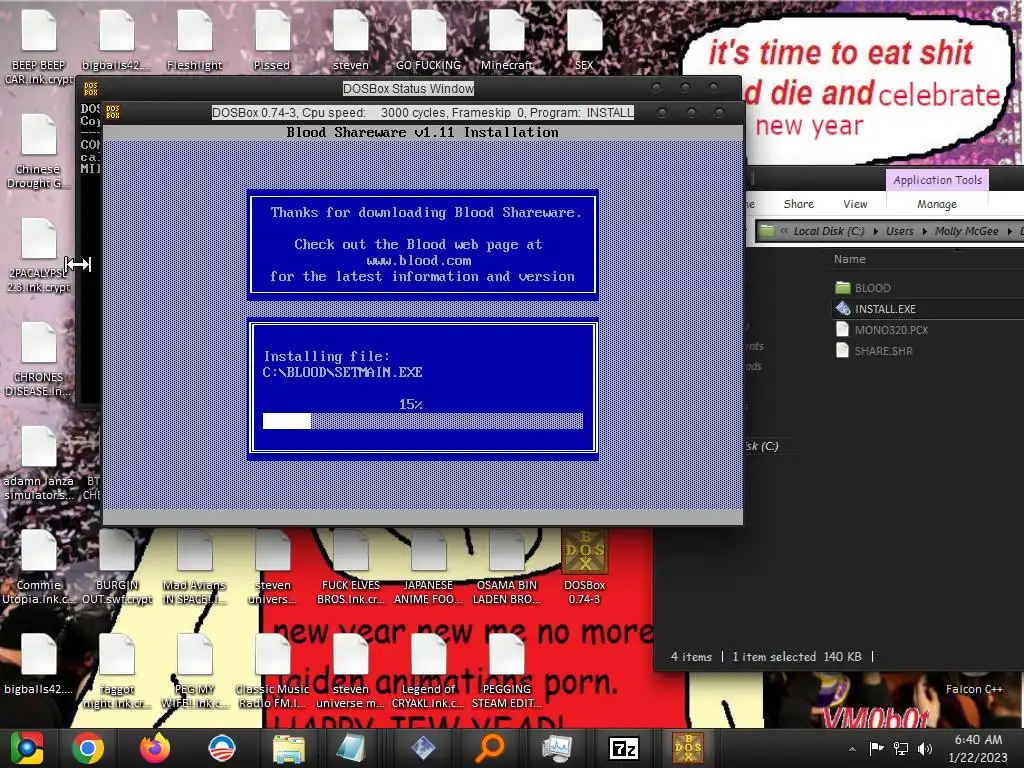This screenshot has width=1024, height=768.
Task: Click the Blood Shareware v1.11 Installation header
Action: tap(423, 132)
